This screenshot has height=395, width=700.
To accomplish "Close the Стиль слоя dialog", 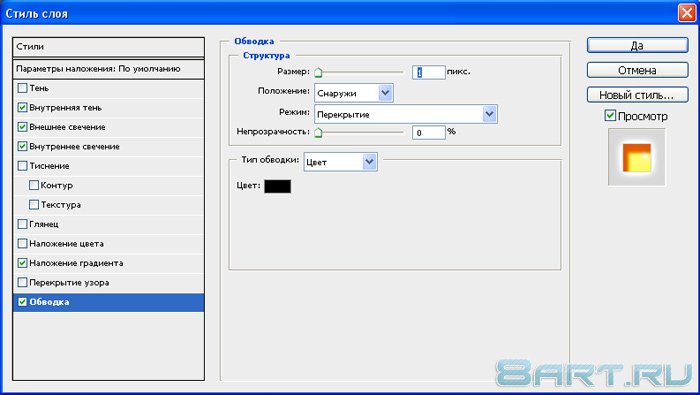I will coord(687,12).
